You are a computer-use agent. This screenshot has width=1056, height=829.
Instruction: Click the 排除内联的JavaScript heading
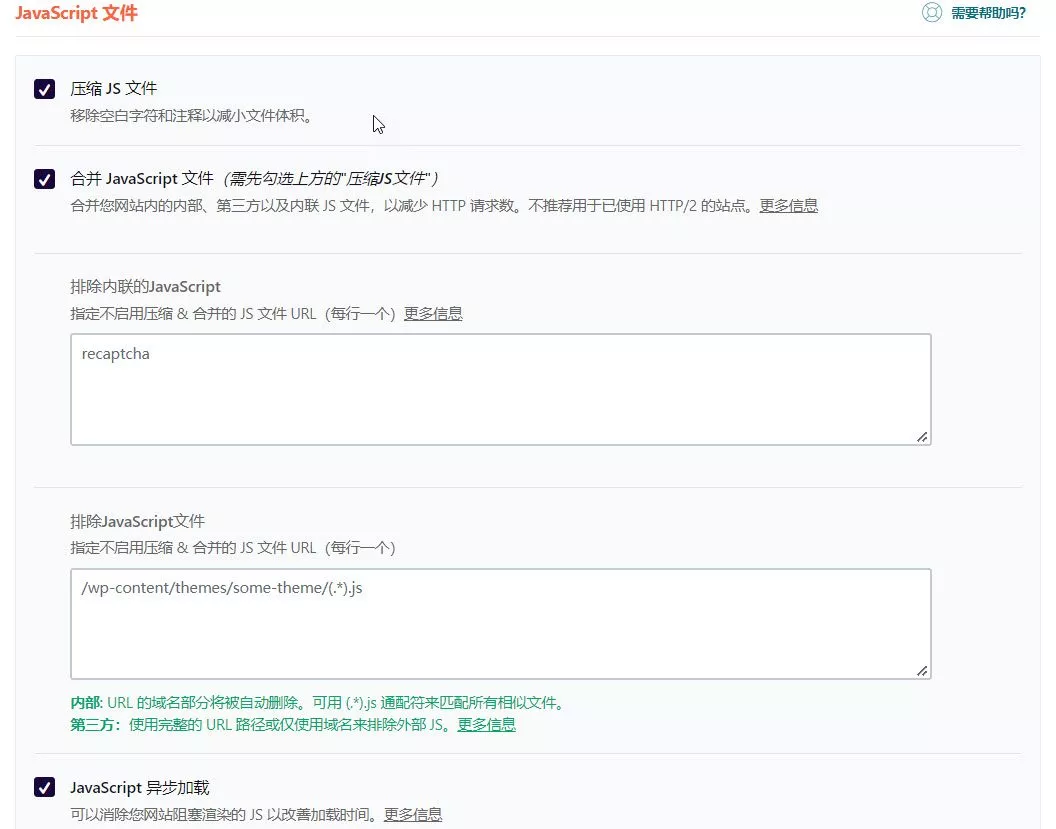145,286
